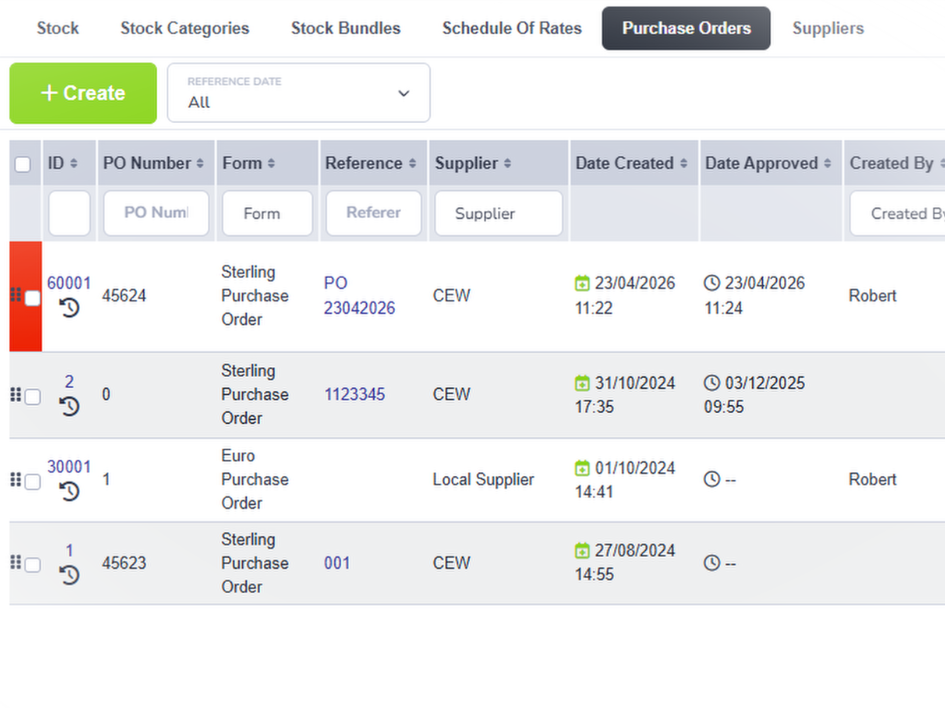Image resolution: width=945 pixels, height=708 pixels.
Task: Open order ID 60001 link
Action: click(x=69, y=283)
